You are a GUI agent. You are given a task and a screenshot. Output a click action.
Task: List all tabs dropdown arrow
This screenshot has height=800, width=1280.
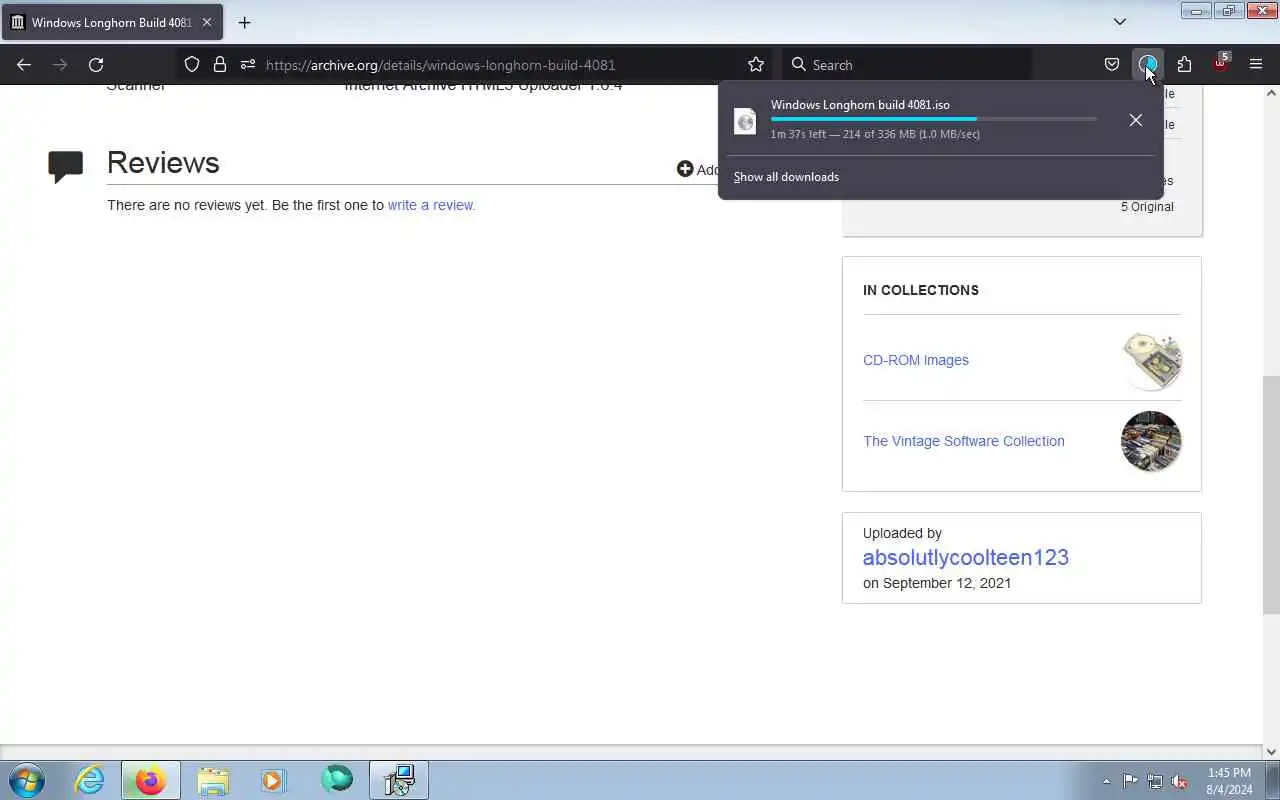click(1120, 22)
